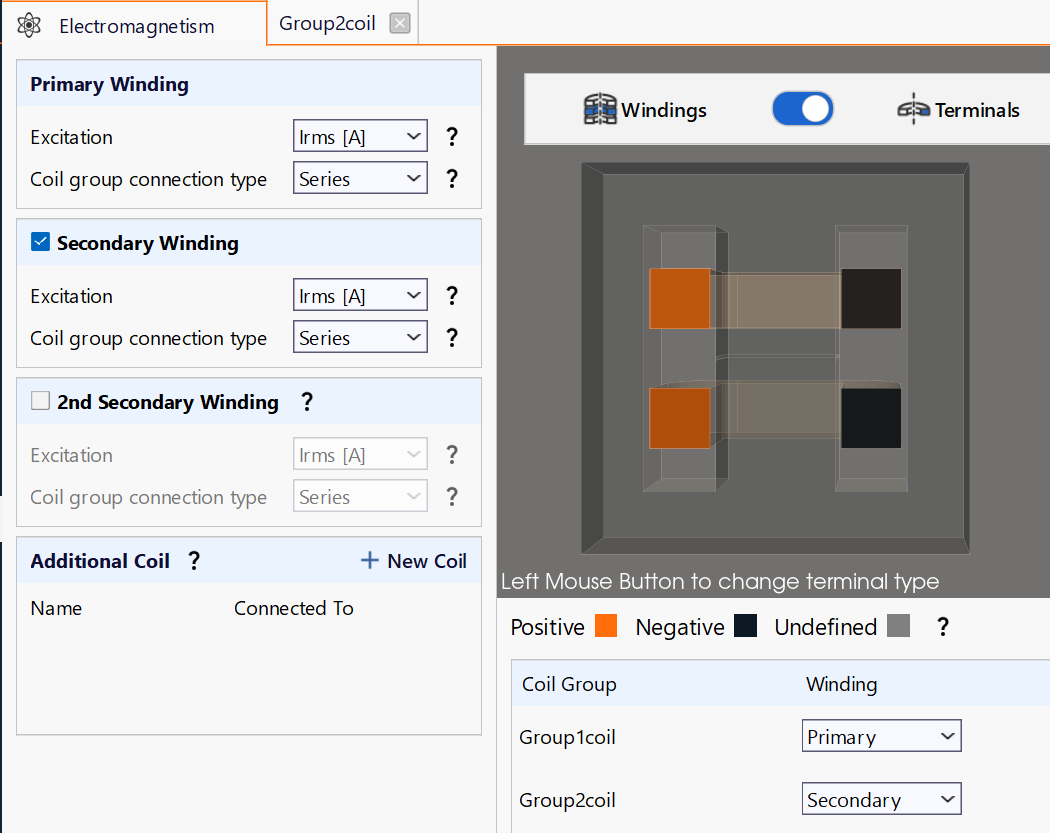This screenshot has height=833, width=1050.
Task: Select the Group2coil tab
Action: click(x=327, y=23)
